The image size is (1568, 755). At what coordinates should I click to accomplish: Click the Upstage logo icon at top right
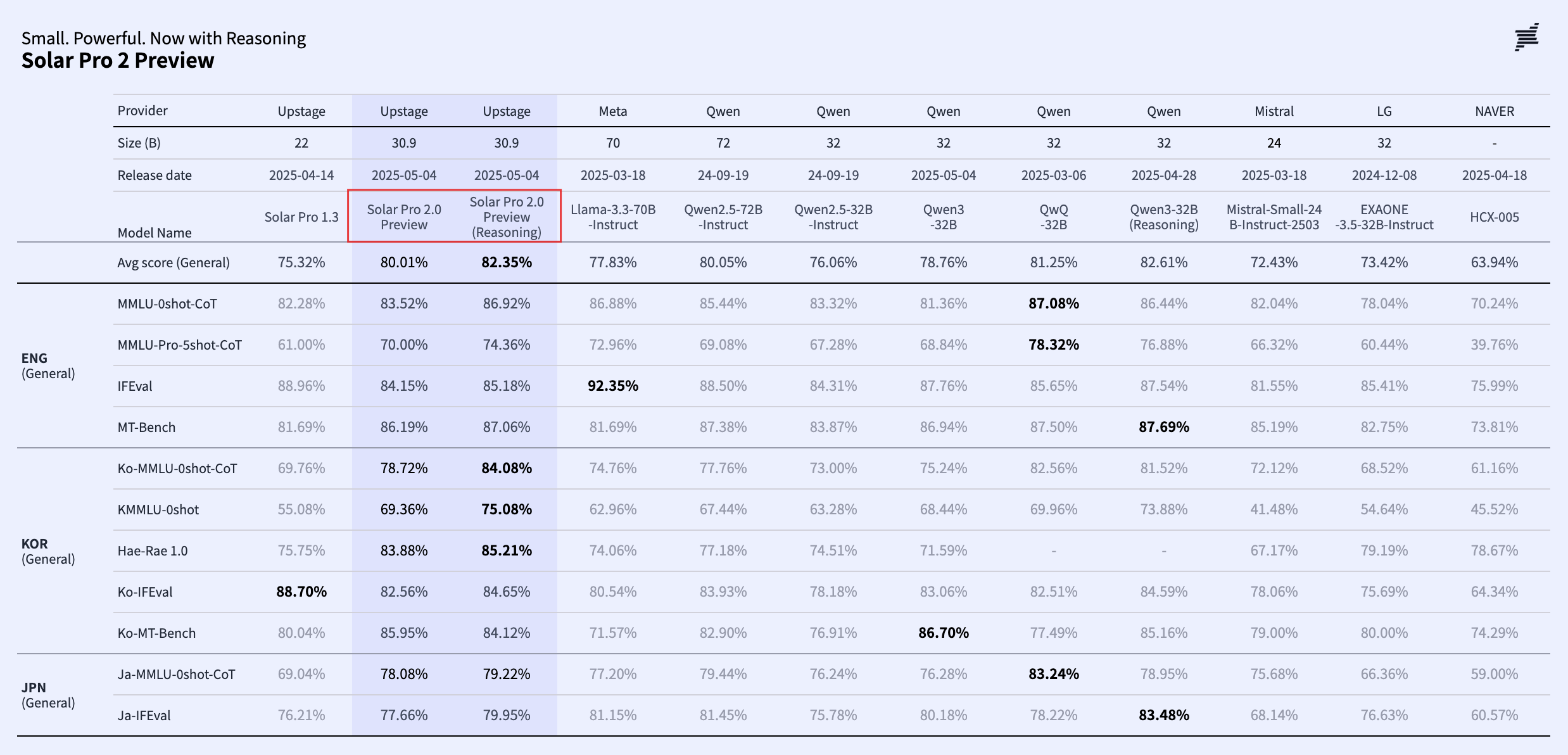[x=1527, y=37]
